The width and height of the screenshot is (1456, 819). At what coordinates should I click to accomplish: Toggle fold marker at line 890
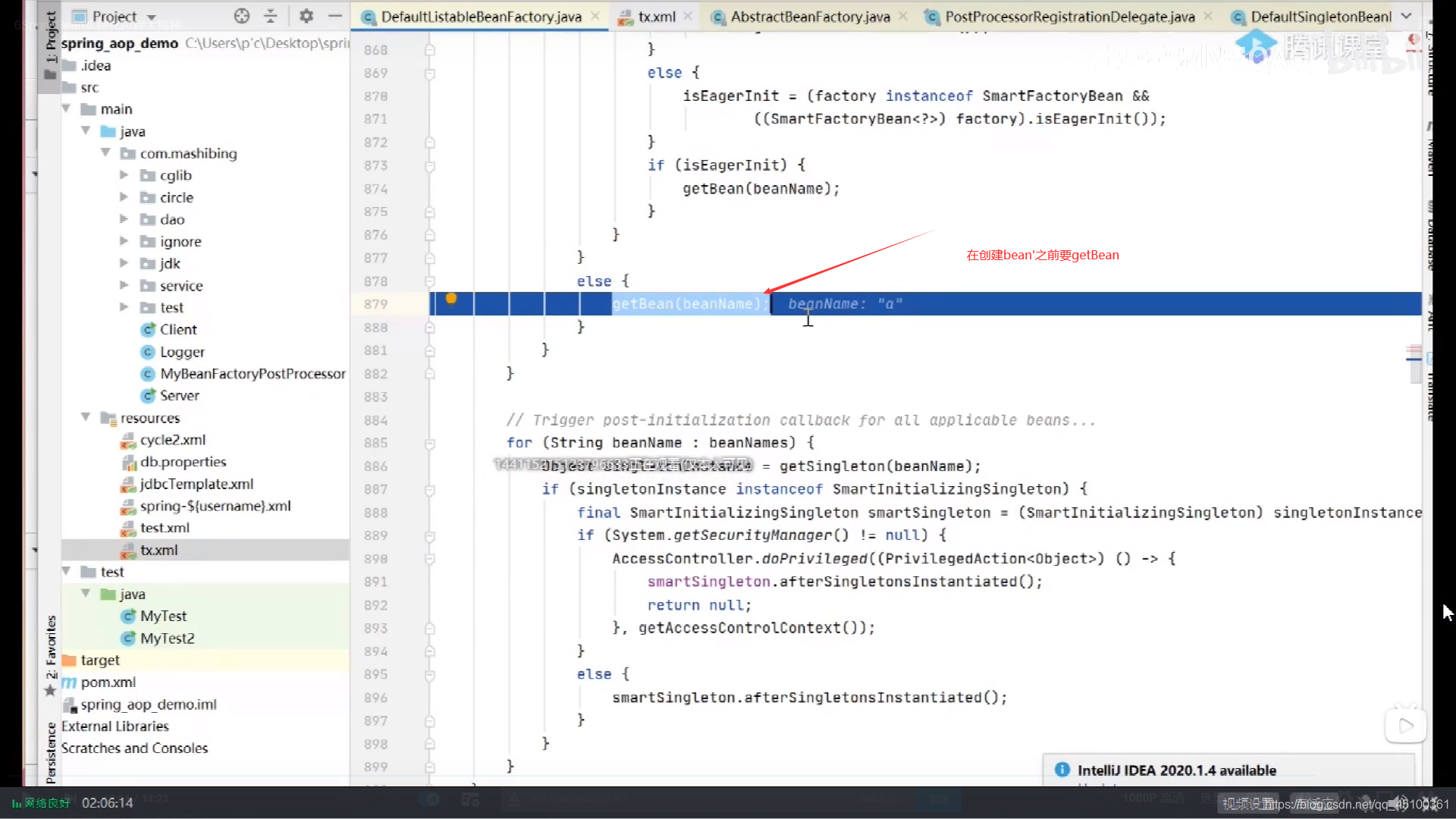click(430, 559)
